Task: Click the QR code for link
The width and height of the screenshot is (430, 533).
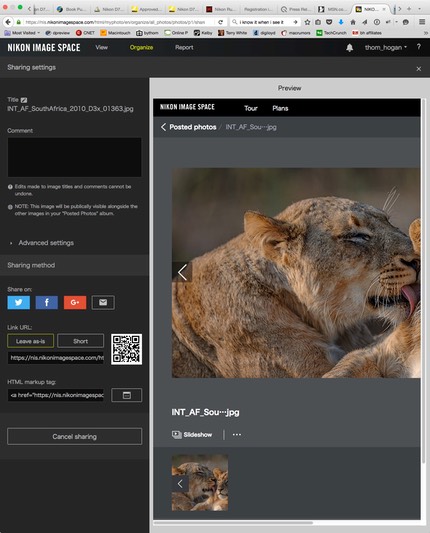Action: 126,349
